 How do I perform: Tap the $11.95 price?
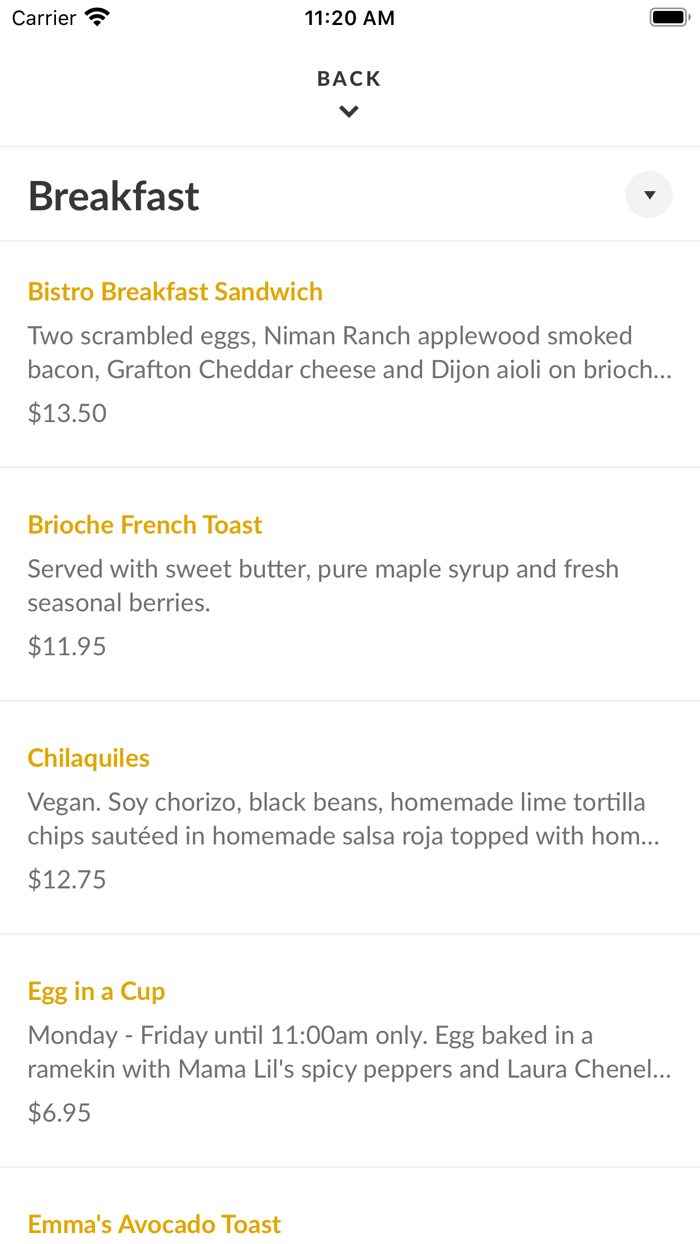click(67, 646)
